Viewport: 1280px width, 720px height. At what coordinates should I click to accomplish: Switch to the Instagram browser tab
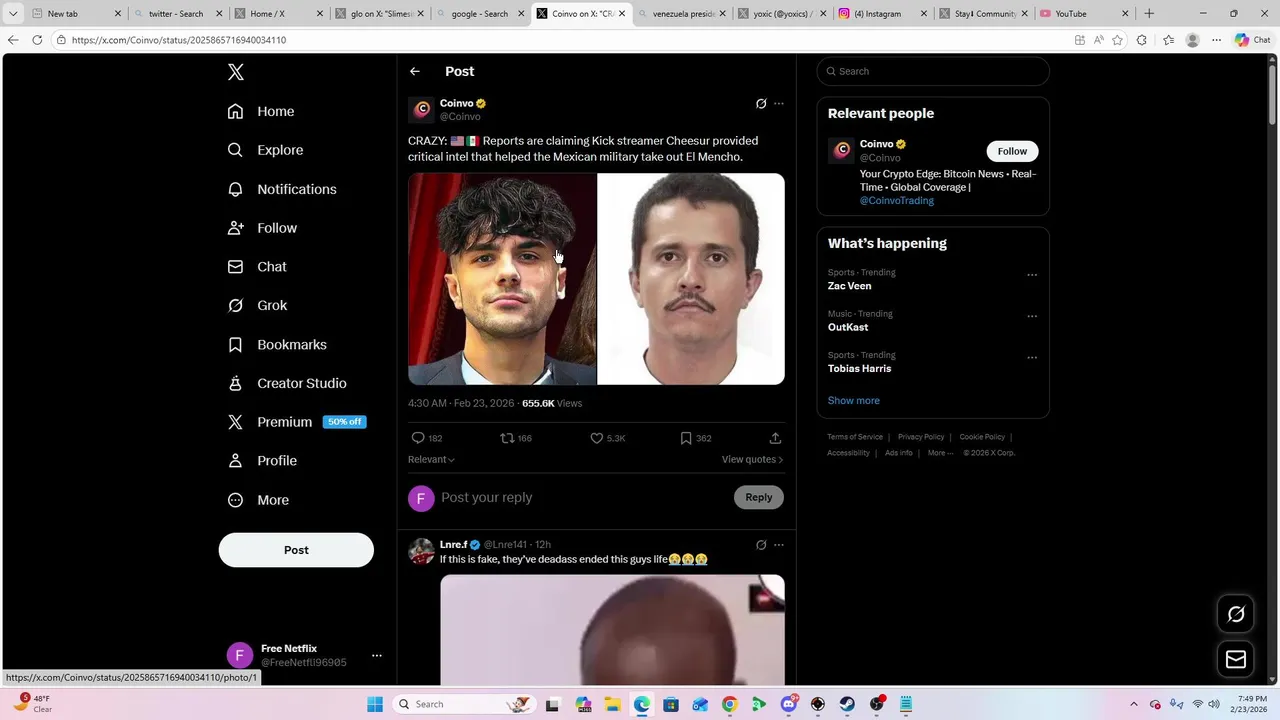[883, 13]
